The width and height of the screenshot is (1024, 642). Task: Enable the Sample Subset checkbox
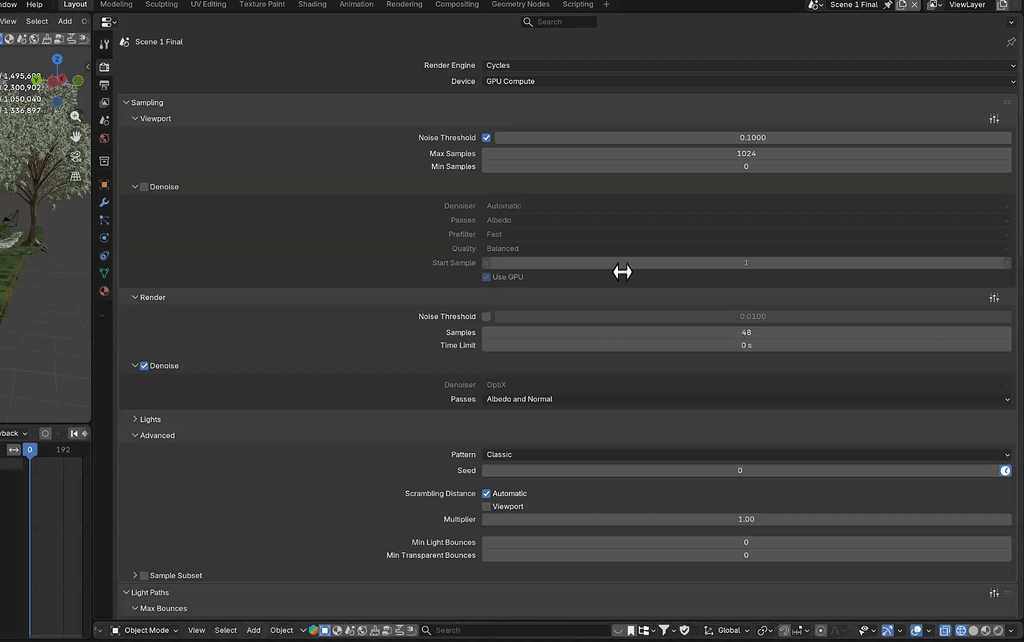coord(144,576)
